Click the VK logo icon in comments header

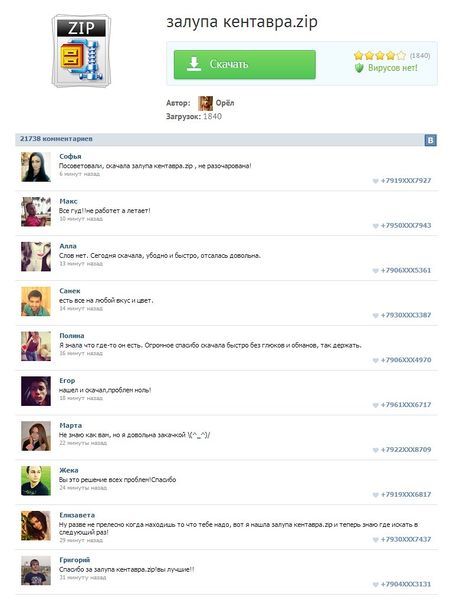[x=430, y=140]
